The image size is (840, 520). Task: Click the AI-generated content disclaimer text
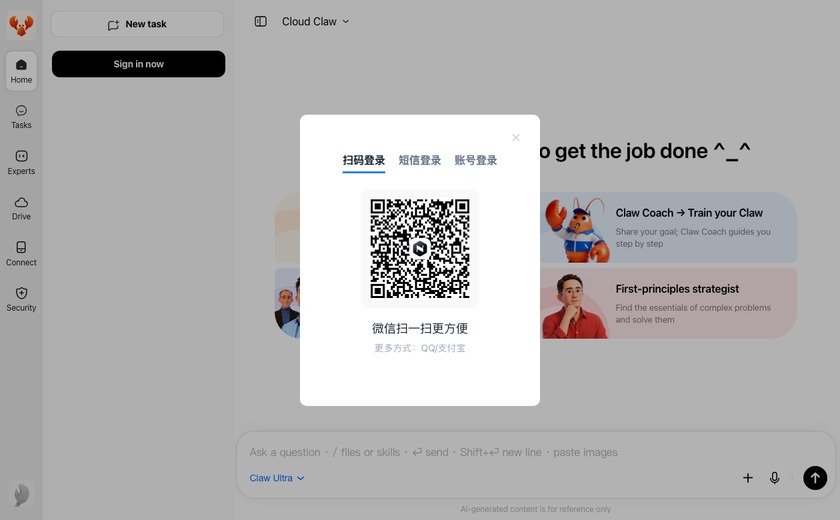coord(535,509)
